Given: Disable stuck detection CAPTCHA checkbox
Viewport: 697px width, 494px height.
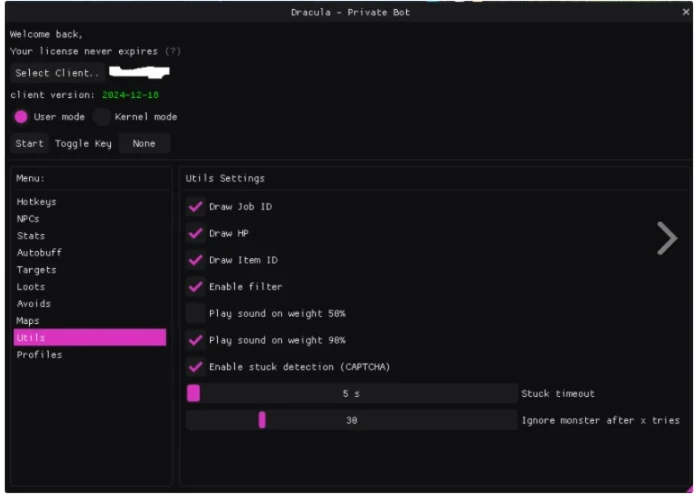Looking at the screenshot, I should point(196,367).
